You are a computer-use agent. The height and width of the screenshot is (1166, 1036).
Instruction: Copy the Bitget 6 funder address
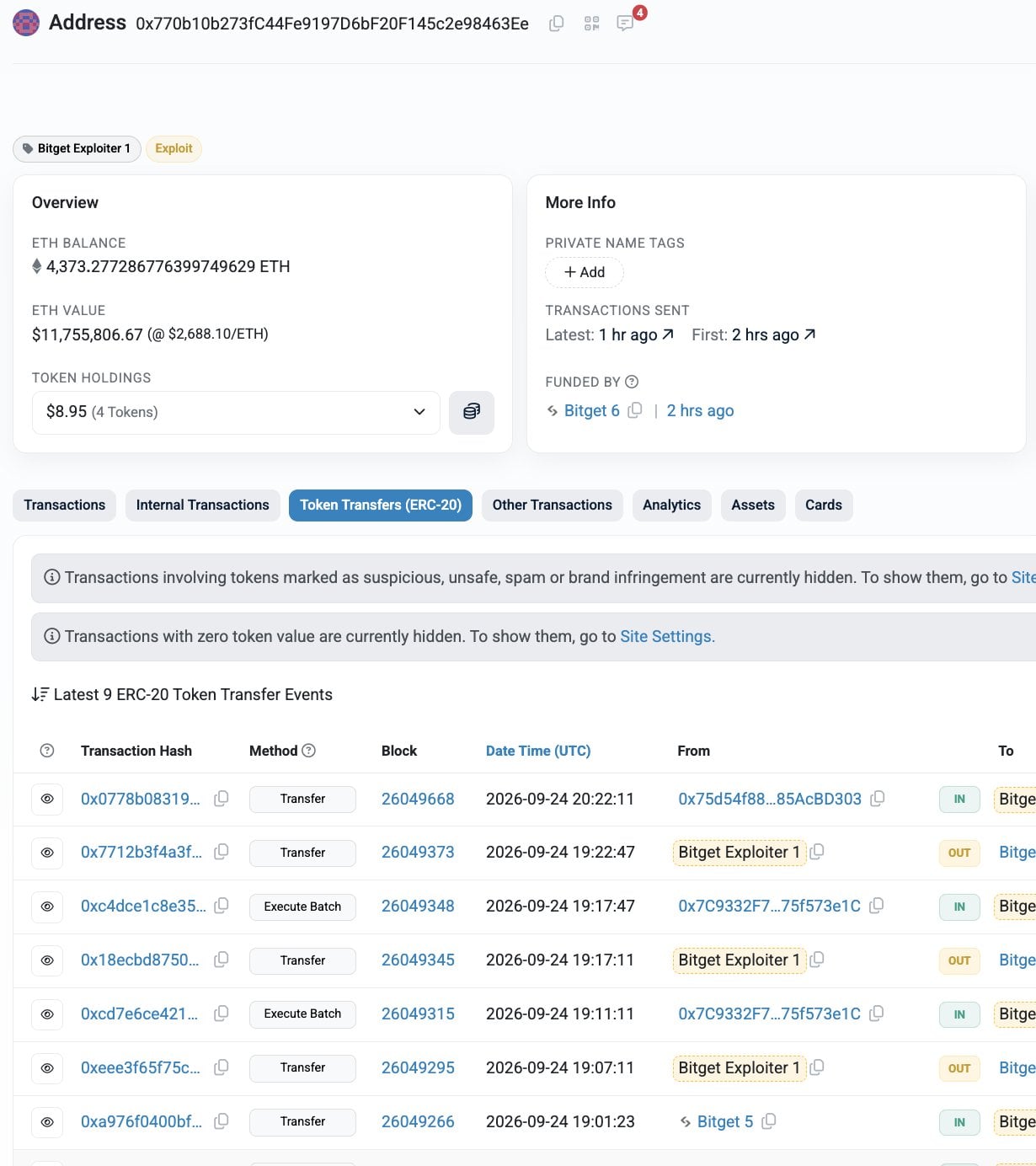(635, 410)
